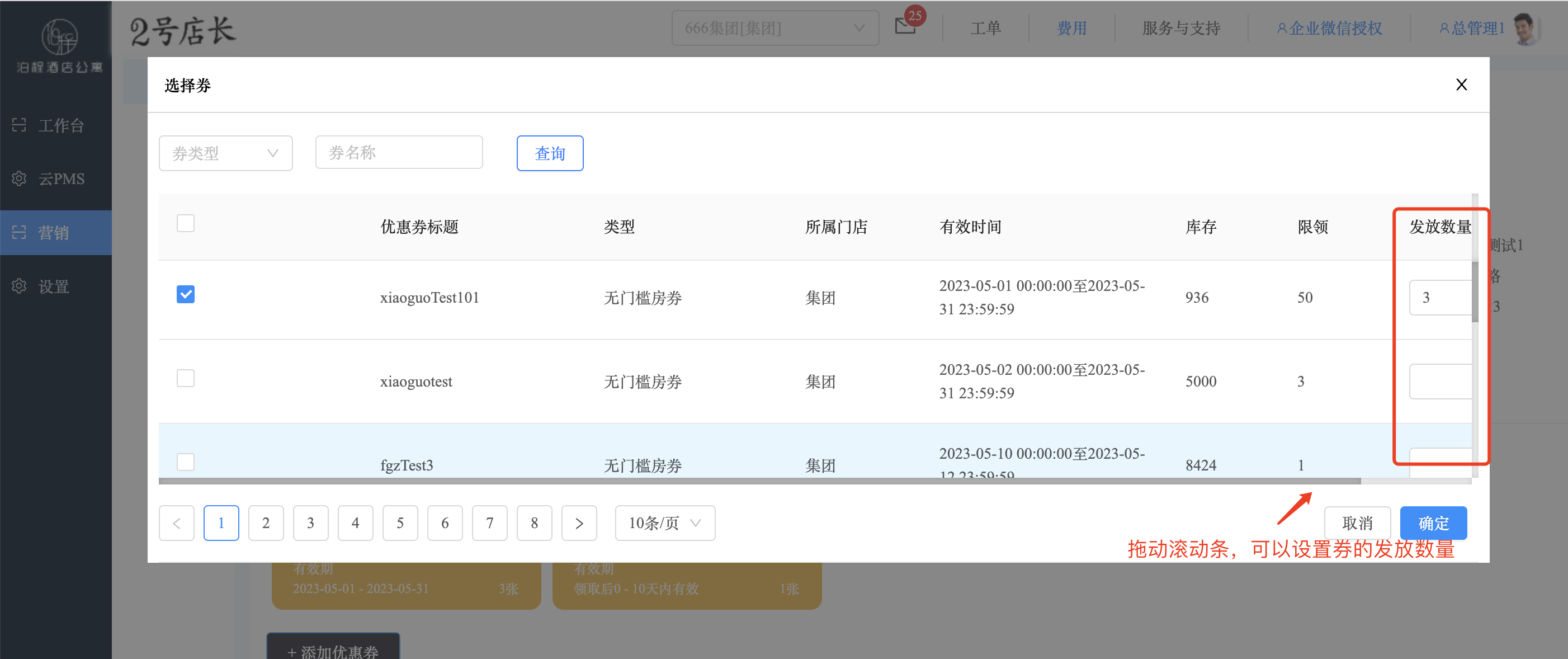Open 云PMS in the sidebar
The image size is (1568, 659).
[x=56, y=179]
